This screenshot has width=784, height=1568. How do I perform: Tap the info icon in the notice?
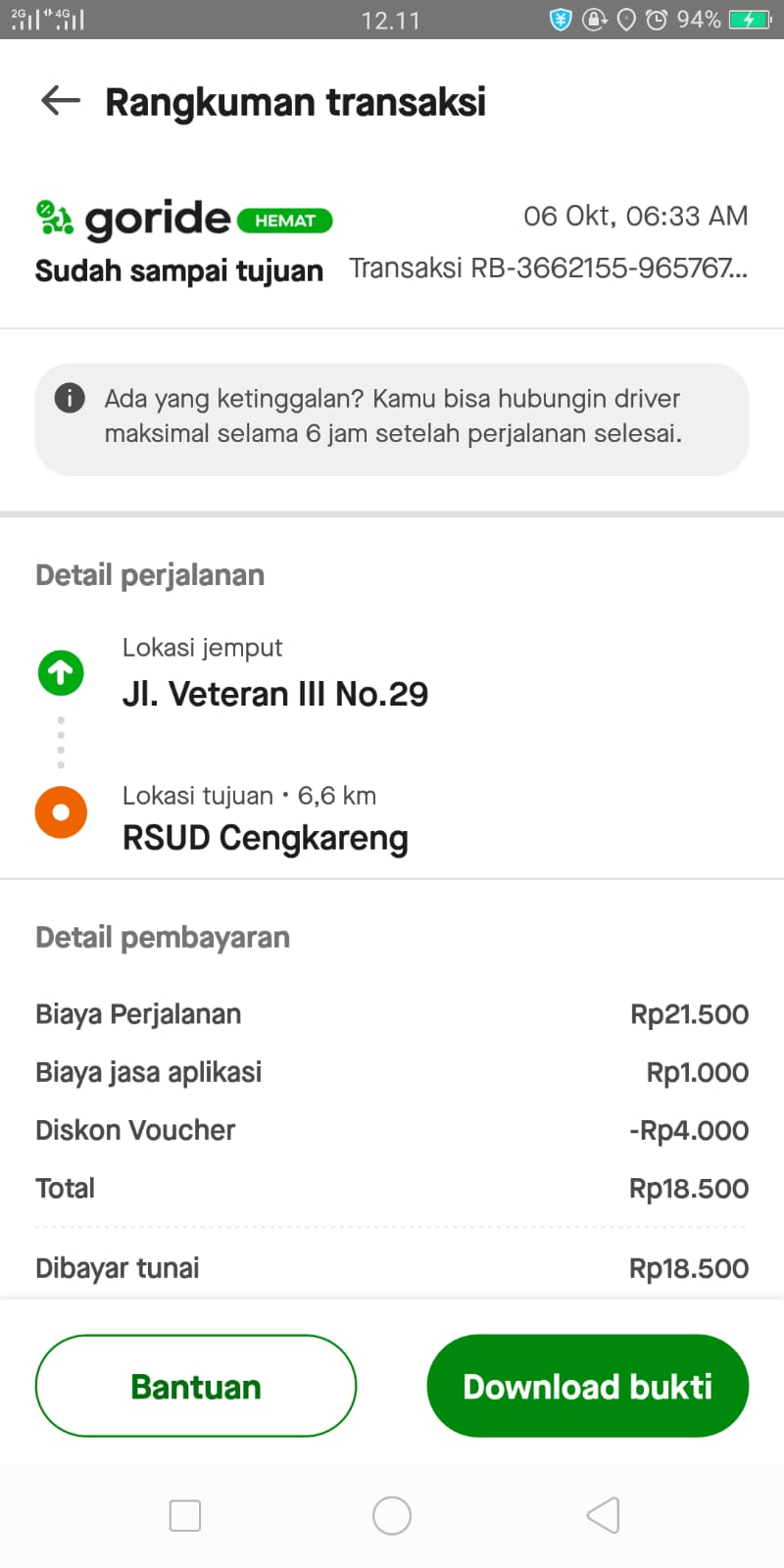click(70, 398)
